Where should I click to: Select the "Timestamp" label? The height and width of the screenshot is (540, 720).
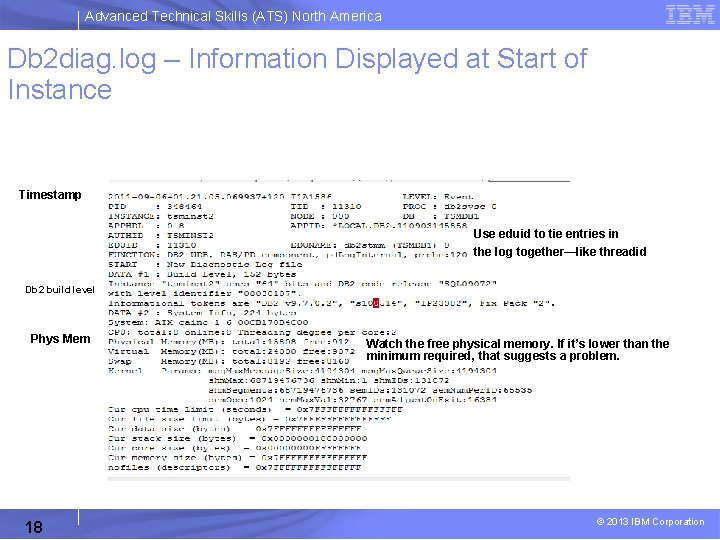coord(50,195)
